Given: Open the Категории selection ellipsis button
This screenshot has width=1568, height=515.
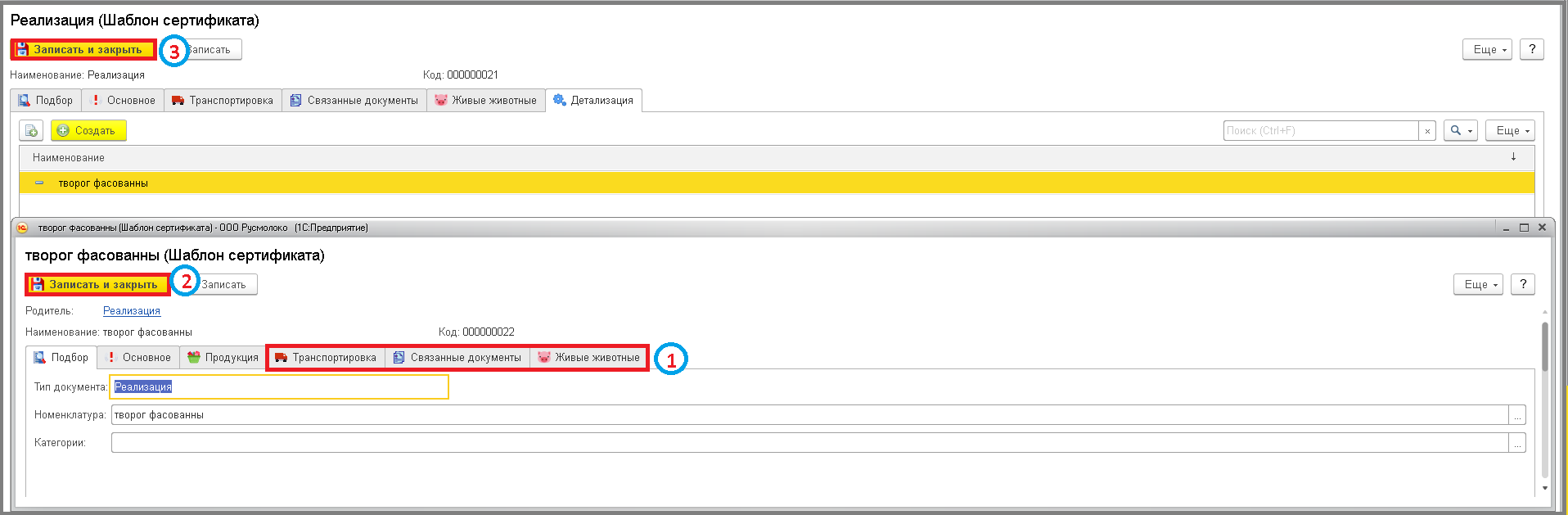Looking at the screenshot, I should click(1517, 444).
